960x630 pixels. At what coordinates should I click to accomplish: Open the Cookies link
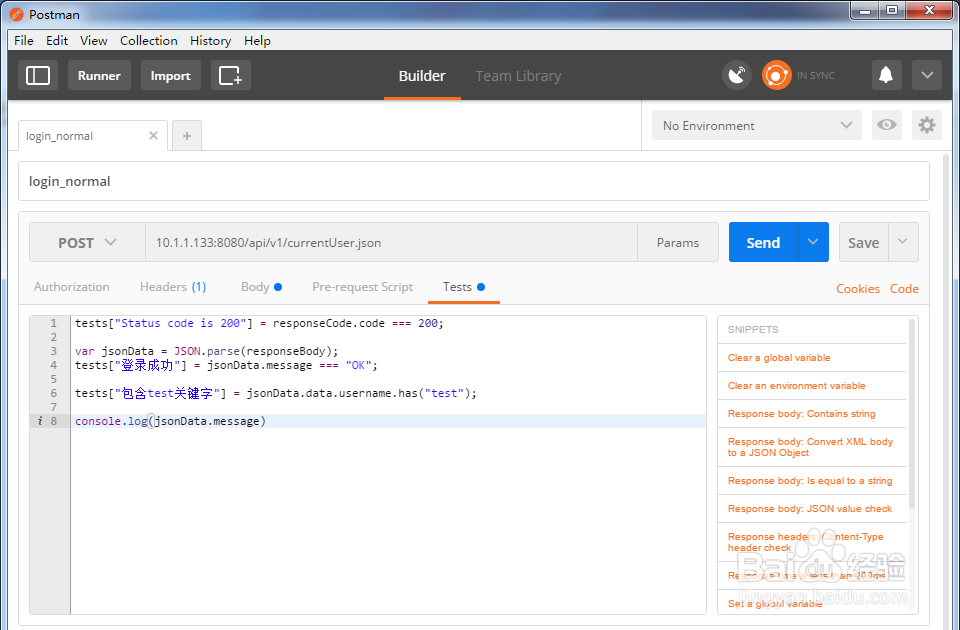pos(858,288)
